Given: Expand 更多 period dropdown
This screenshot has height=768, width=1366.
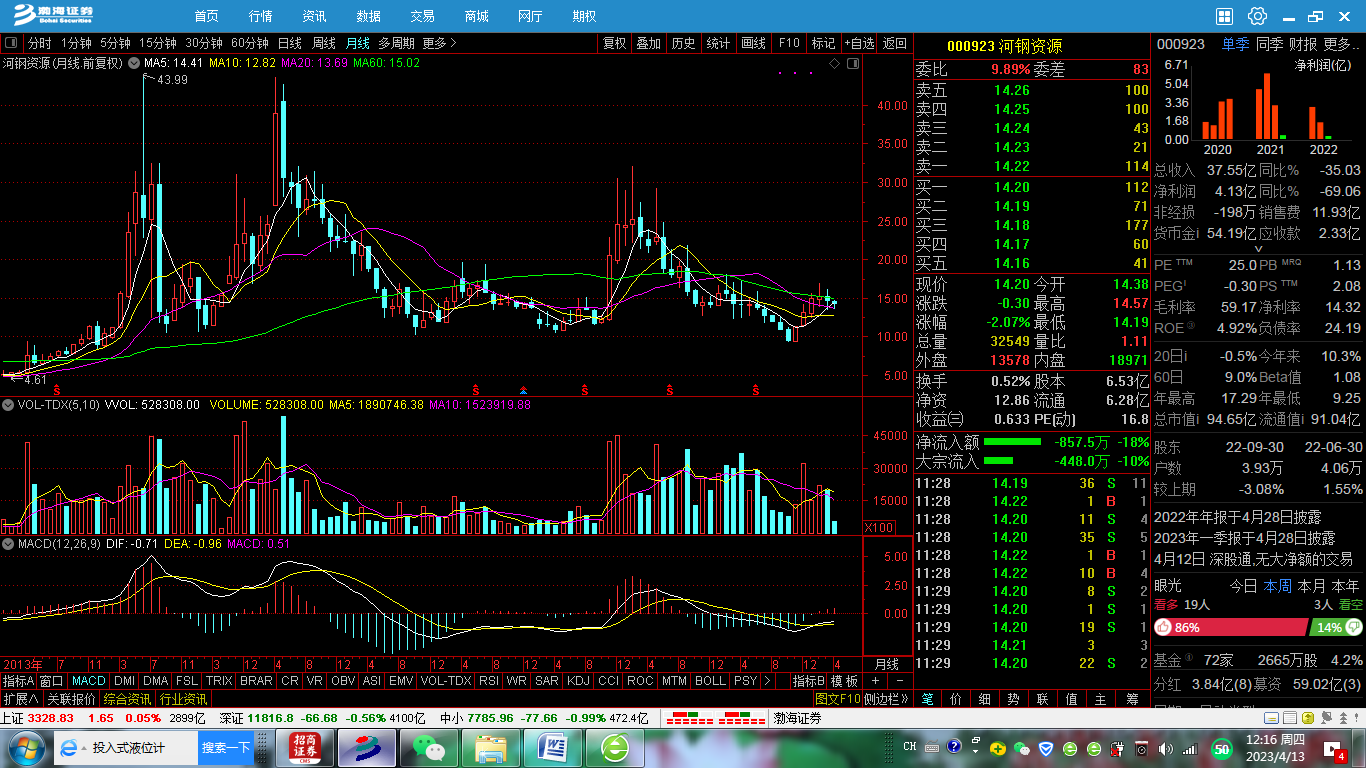Looking at the screenshot, I should tap(439, 43).
